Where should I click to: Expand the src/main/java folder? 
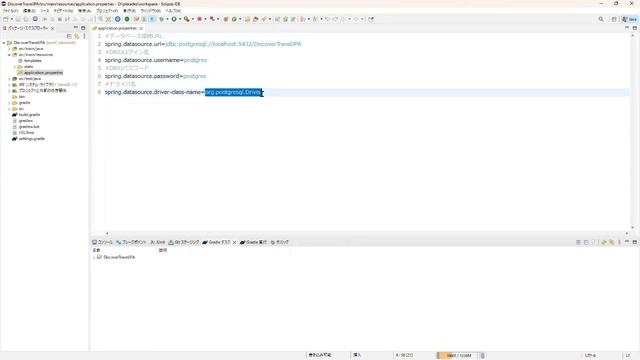[x=9, y=49]
